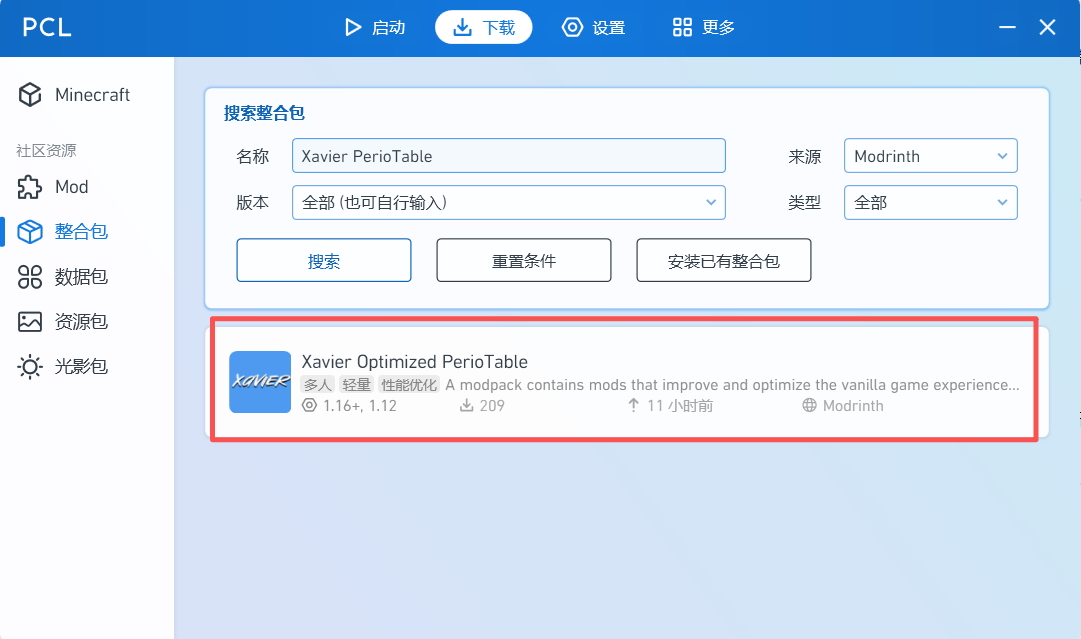Open the 启动 launch tab
The image size is (1081, 639).
click(374, 28)
